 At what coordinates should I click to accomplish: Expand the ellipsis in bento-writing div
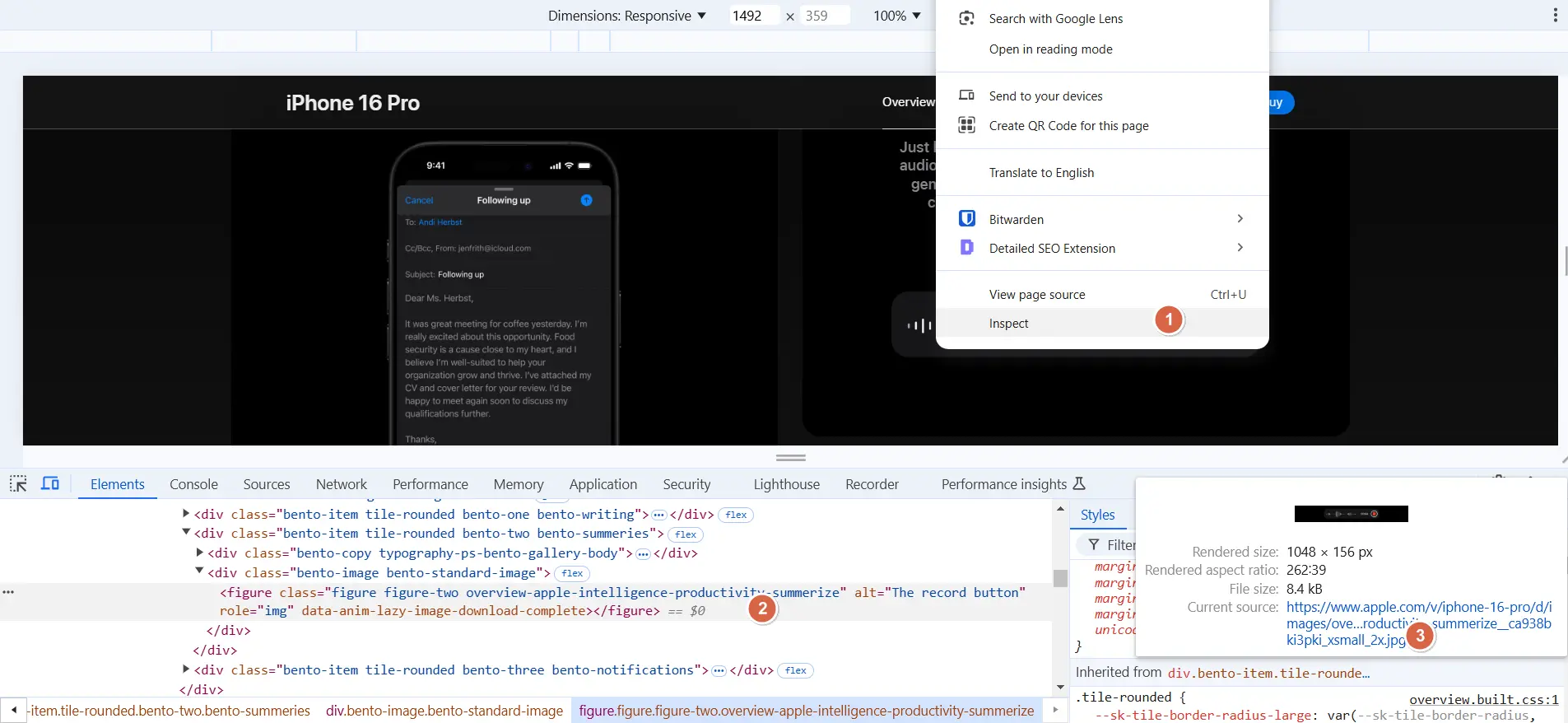(x=658, y=515)
